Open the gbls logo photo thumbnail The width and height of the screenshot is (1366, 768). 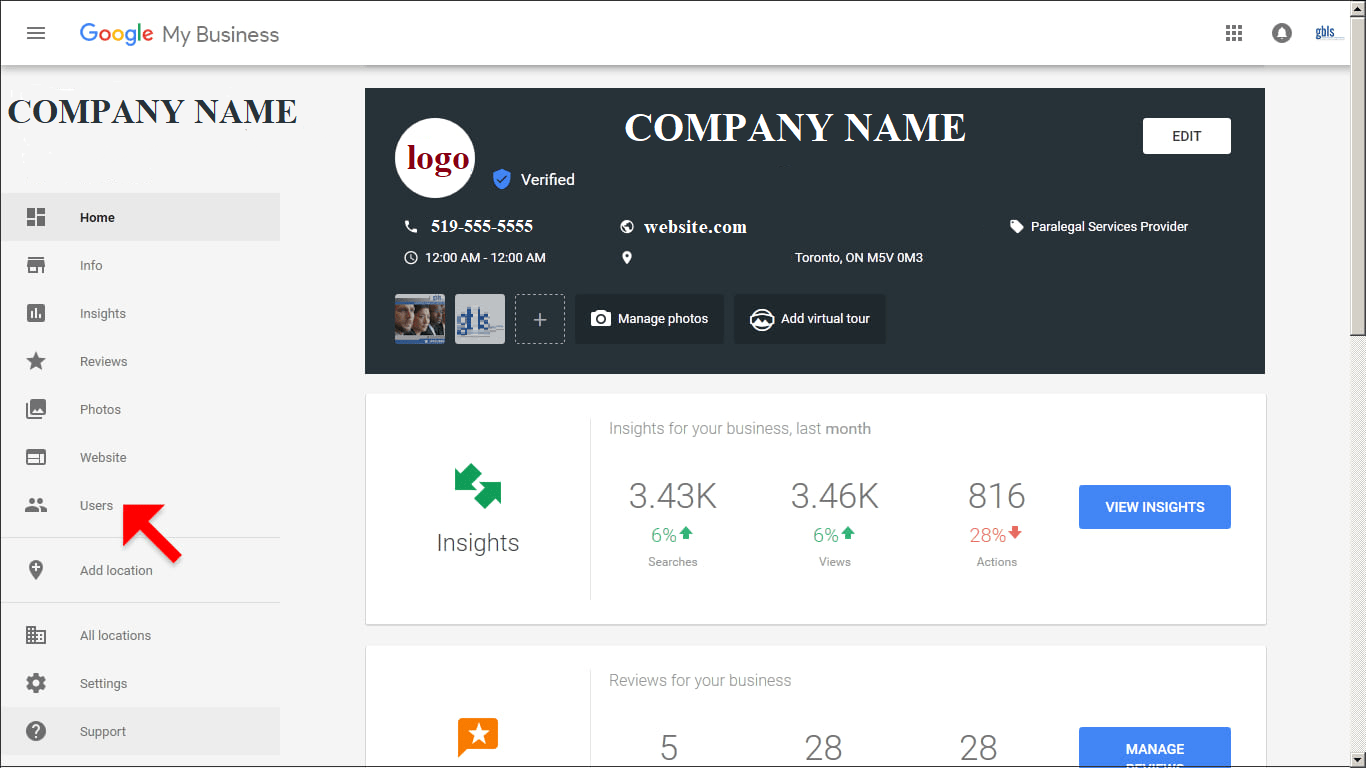click(x=480, y=319)
